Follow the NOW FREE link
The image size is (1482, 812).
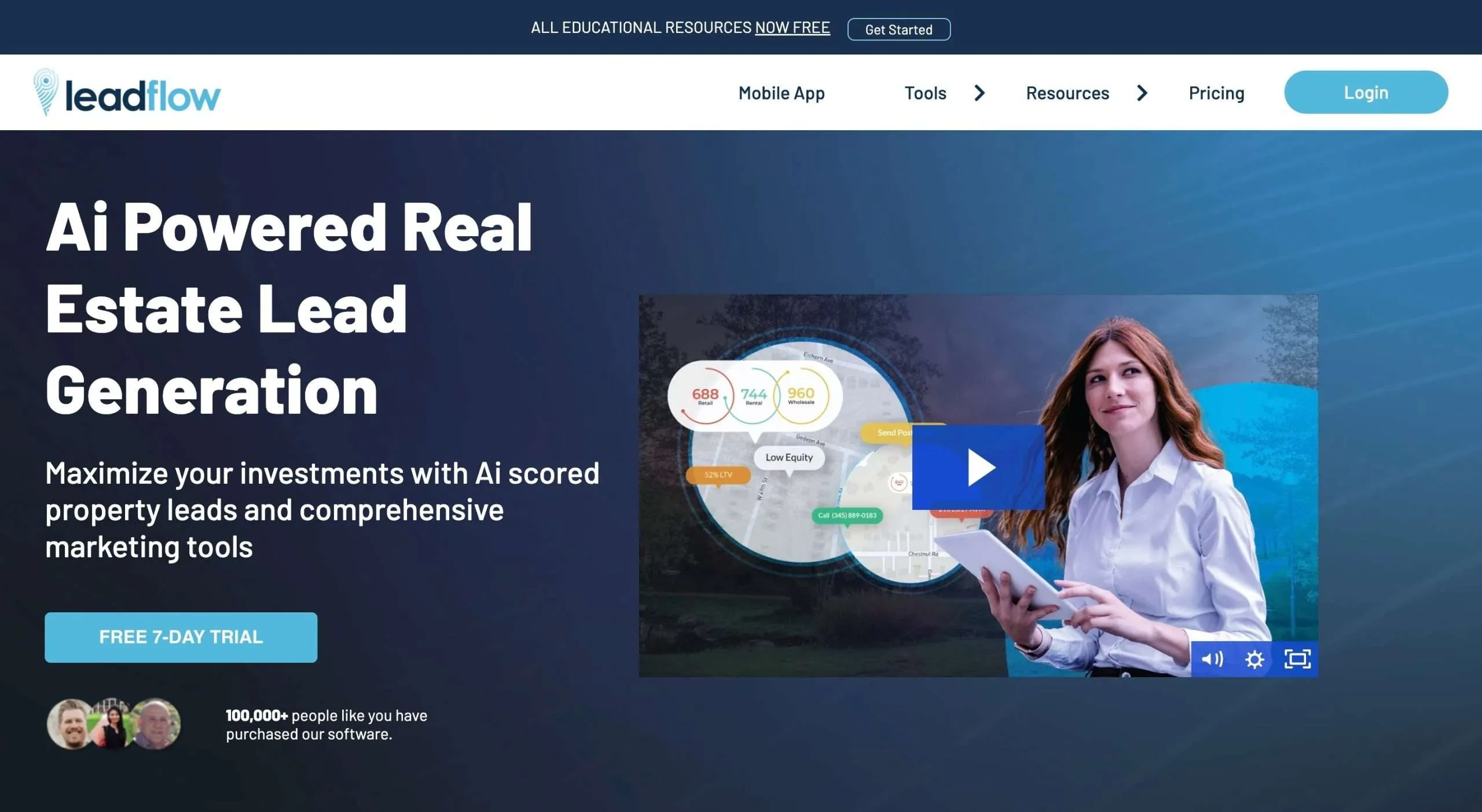792,27
